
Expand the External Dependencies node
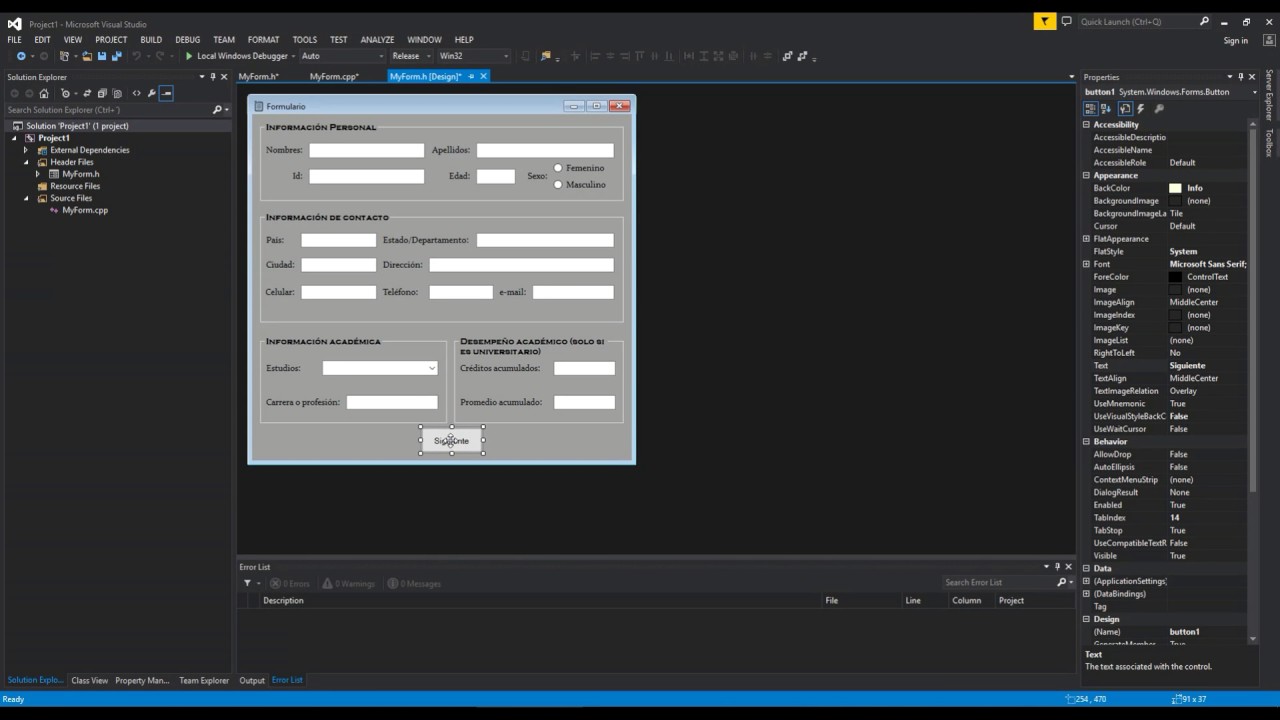pos(27,150)
